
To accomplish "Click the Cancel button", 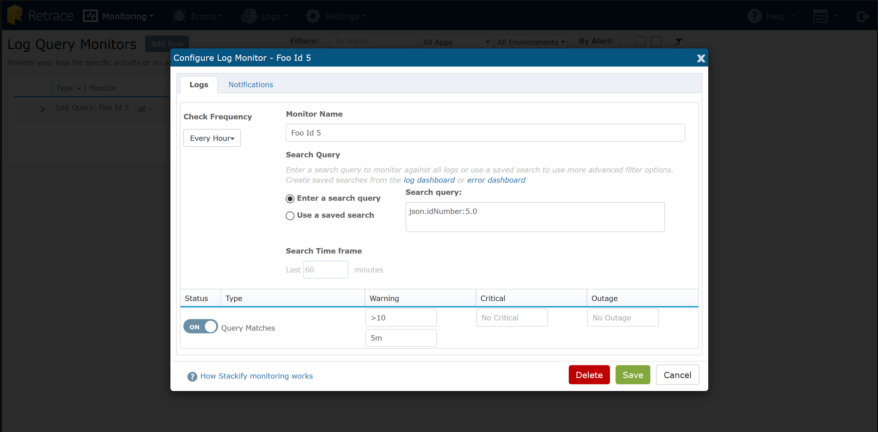I will [678, 375].
